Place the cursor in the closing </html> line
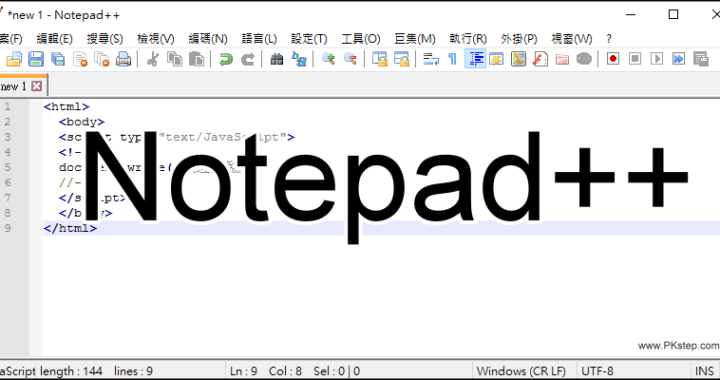Image resolution: width=720 pixels, height=380 pixels. click(70, 228)
